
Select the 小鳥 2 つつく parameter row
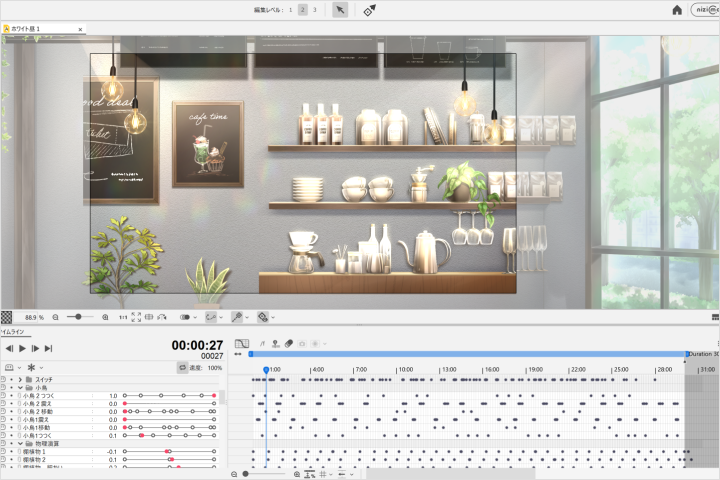[110, 395]
